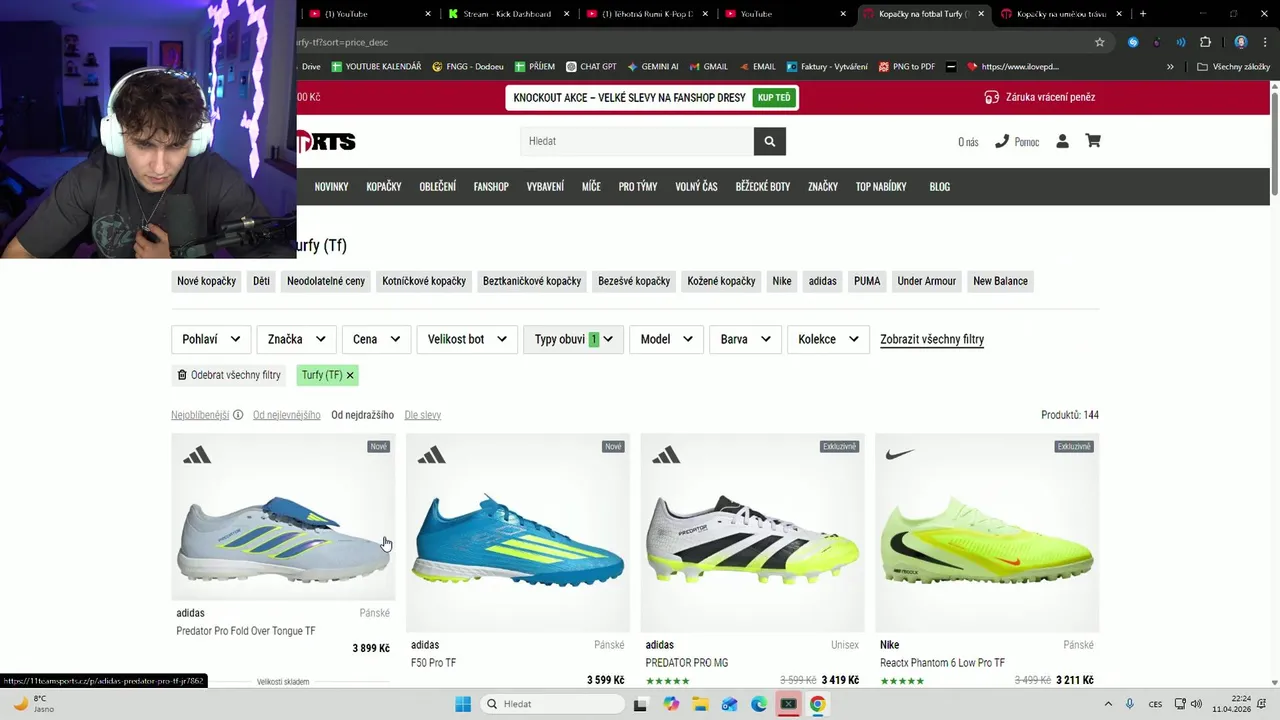Open the CHAT GPT bookmark
The height and width of the screenshot is (720, 1280).
[x=591, y=67]
